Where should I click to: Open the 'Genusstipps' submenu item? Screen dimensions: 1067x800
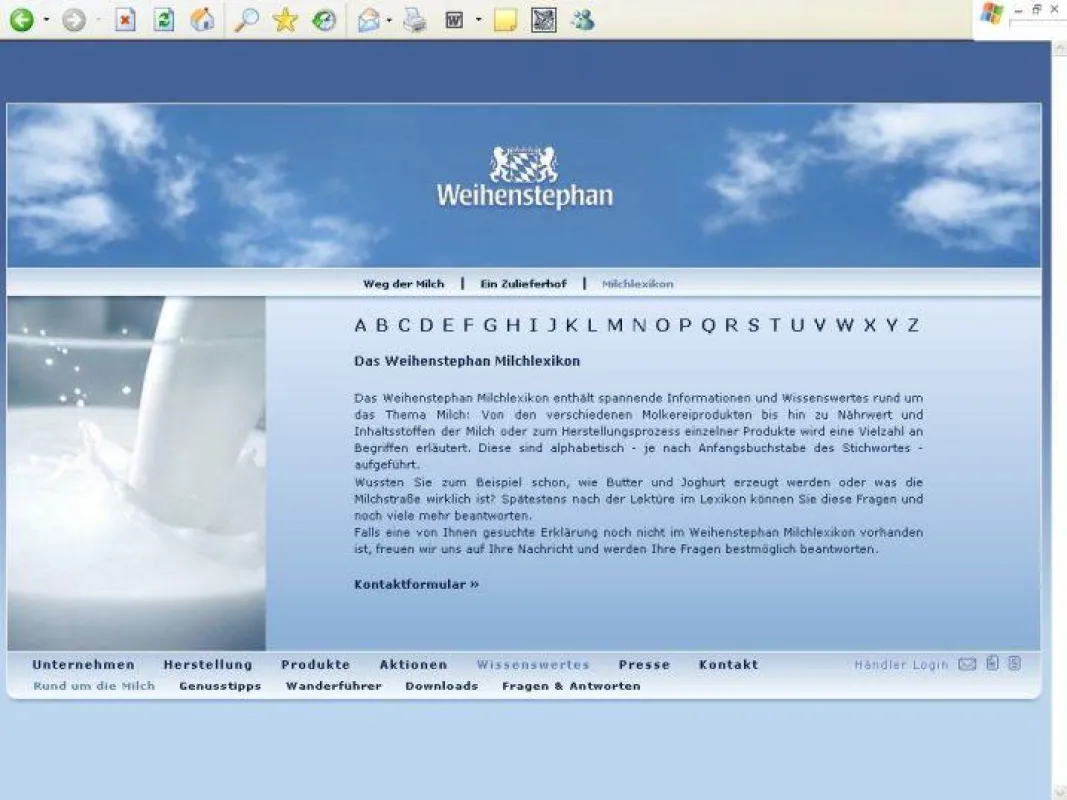click(x=220, y=686)
